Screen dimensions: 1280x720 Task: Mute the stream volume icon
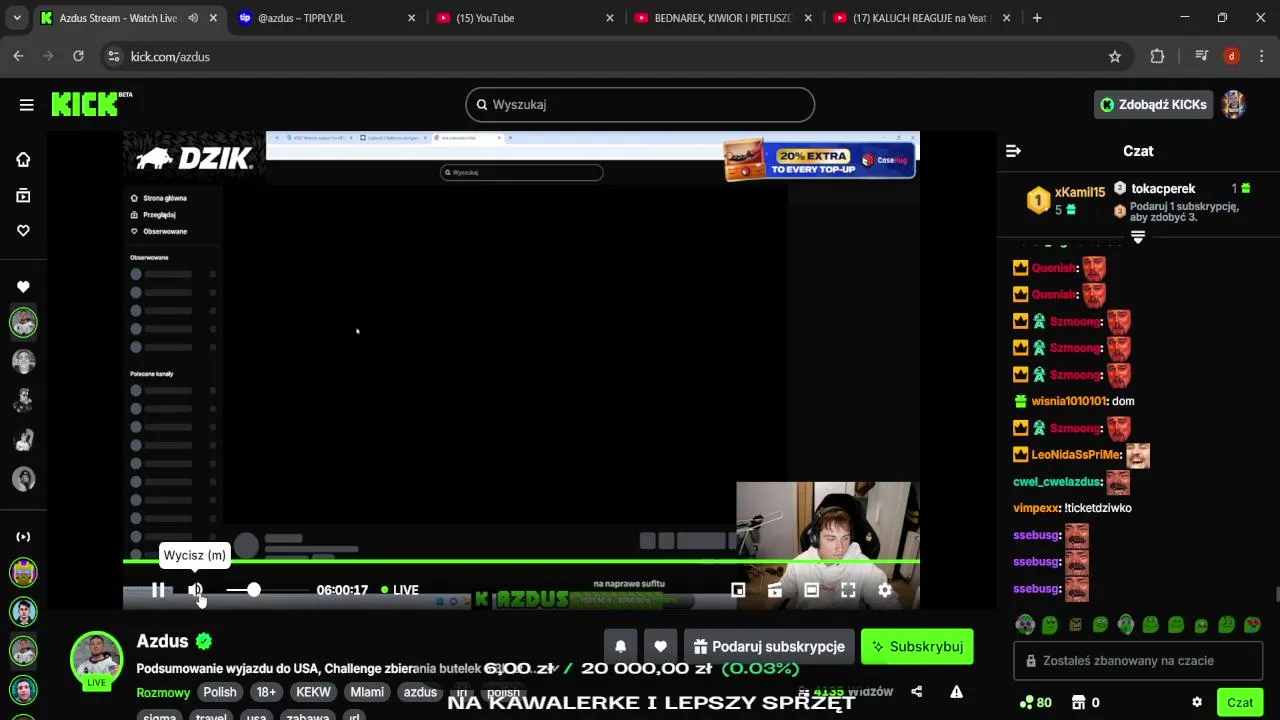click(x=196, y=590)
